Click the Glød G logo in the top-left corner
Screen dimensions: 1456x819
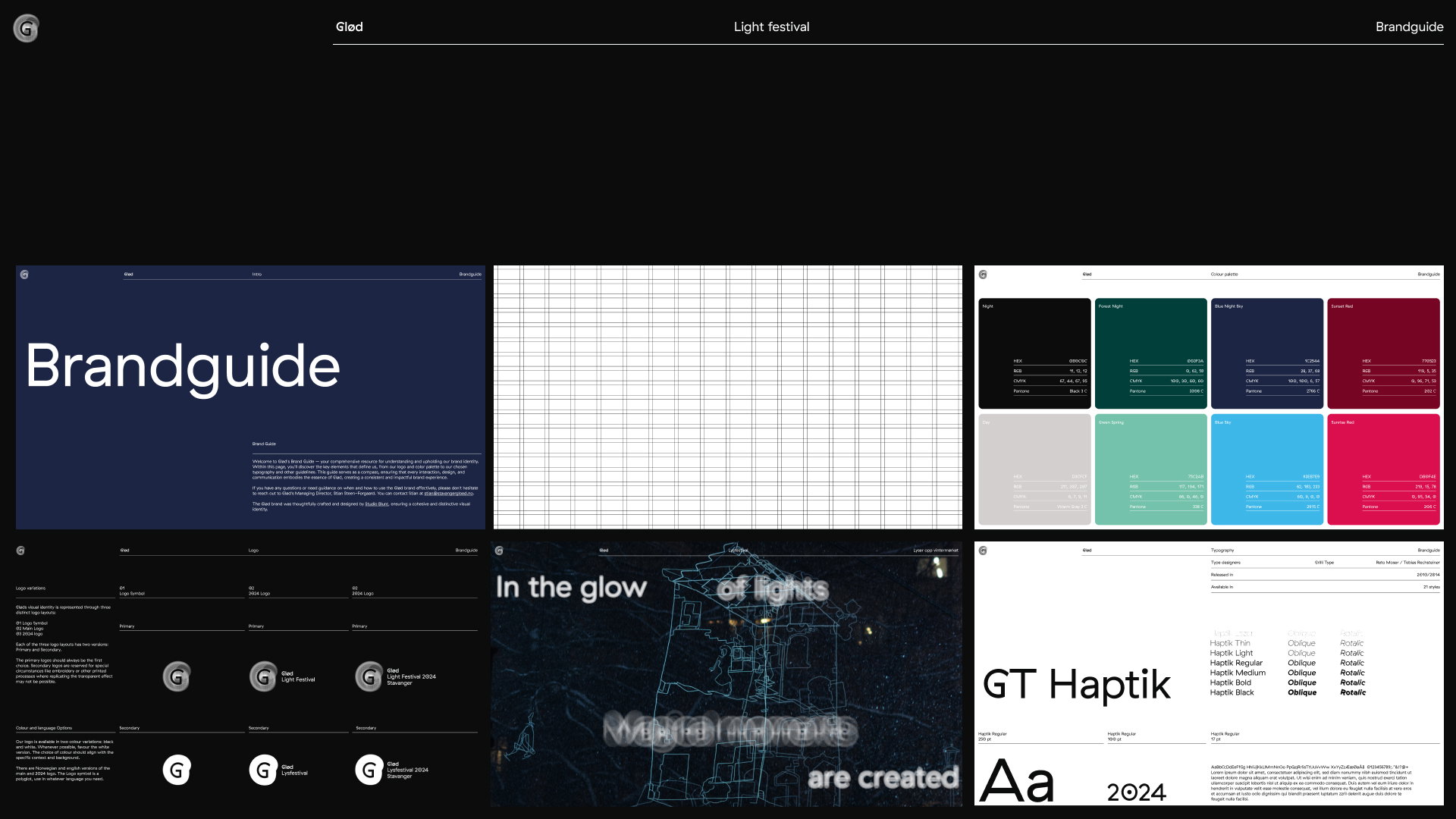(27, 28)
